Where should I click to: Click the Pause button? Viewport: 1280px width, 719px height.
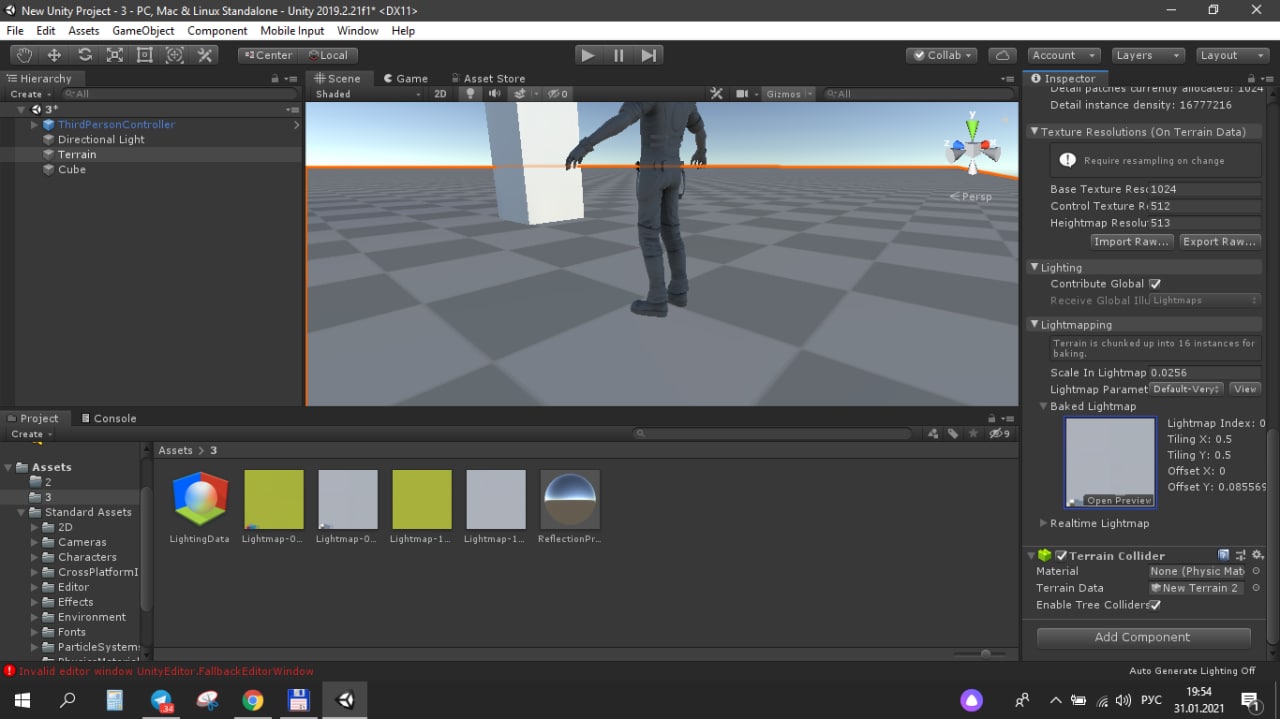click(x=618, y=55)
